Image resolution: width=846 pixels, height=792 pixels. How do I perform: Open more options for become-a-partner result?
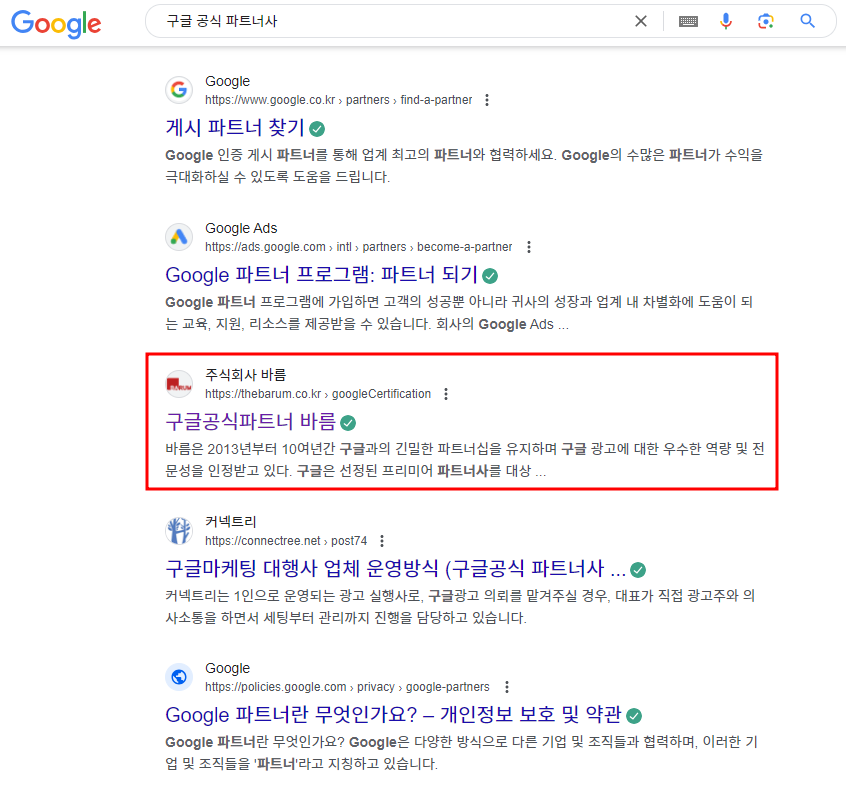point(529,247)
